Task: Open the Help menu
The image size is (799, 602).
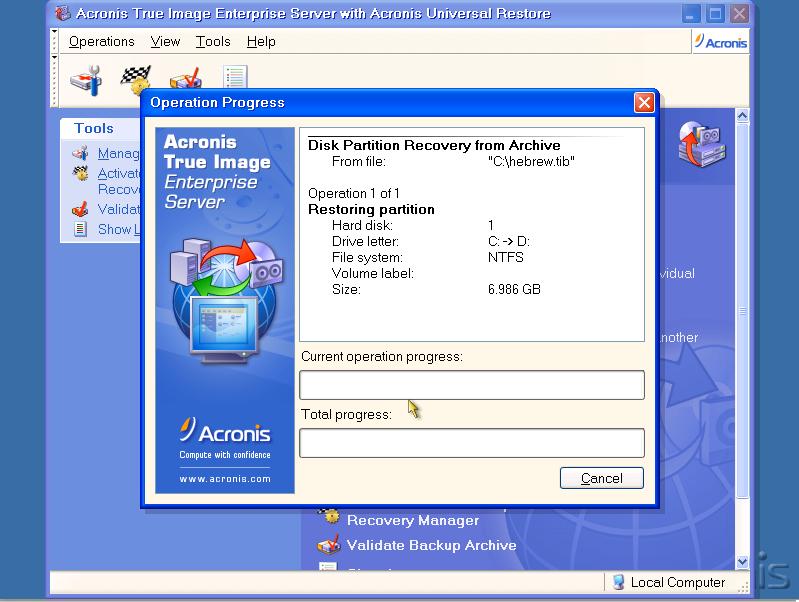Action: coord(261,41)
